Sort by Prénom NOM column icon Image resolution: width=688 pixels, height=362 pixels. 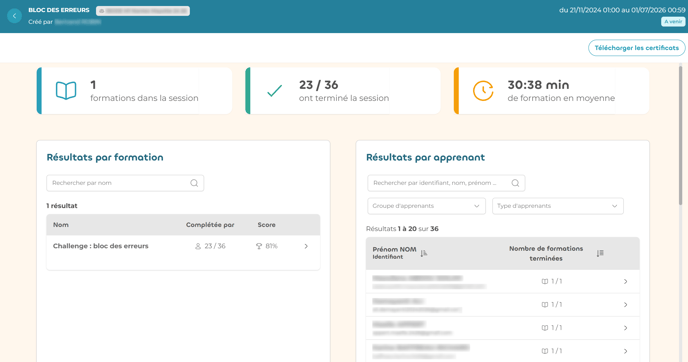[423, 253]
